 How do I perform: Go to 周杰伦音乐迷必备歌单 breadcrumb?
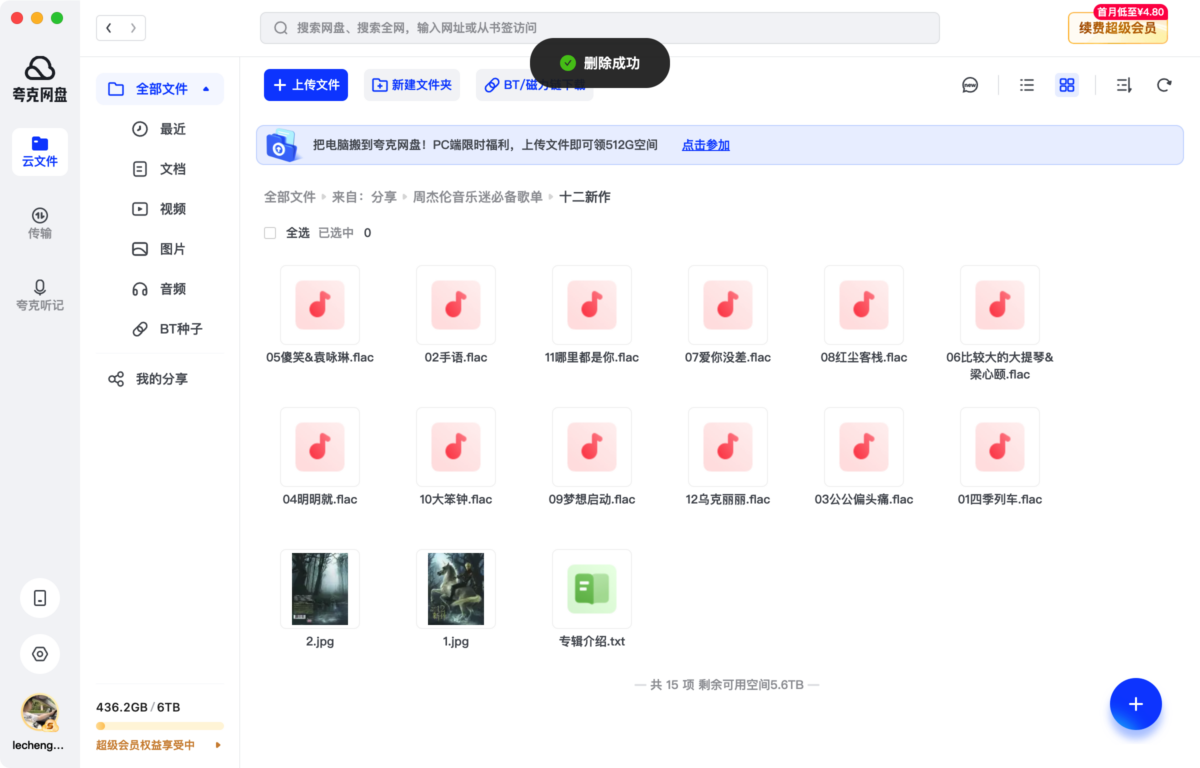click(478, 197)
